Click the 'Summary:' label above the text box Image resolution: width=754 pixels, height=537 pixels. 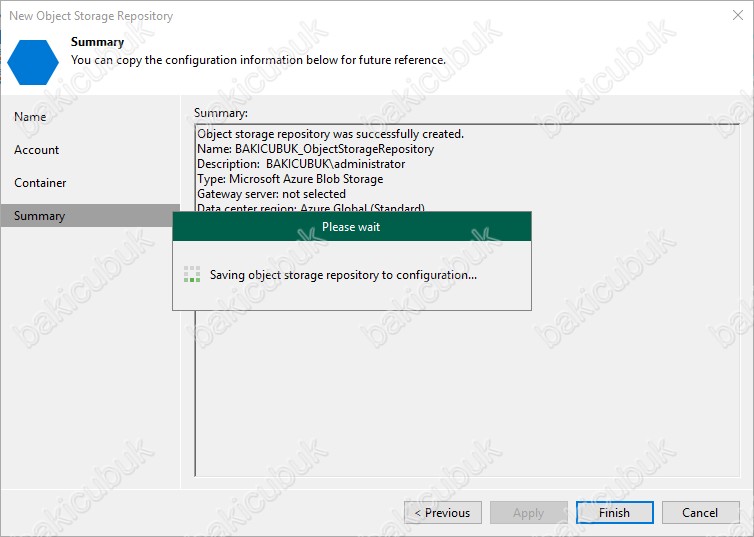221,113
